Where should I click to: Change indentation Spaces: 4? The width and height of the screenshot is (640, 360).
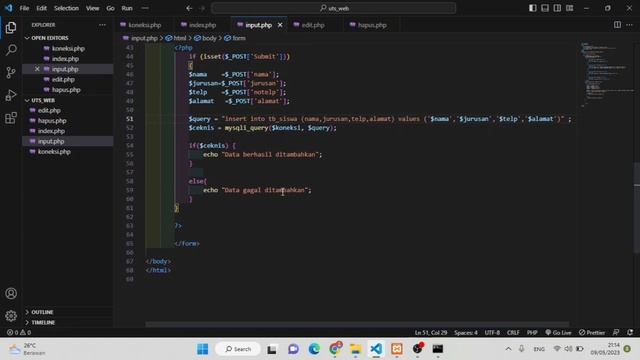(x=466, y=332)
